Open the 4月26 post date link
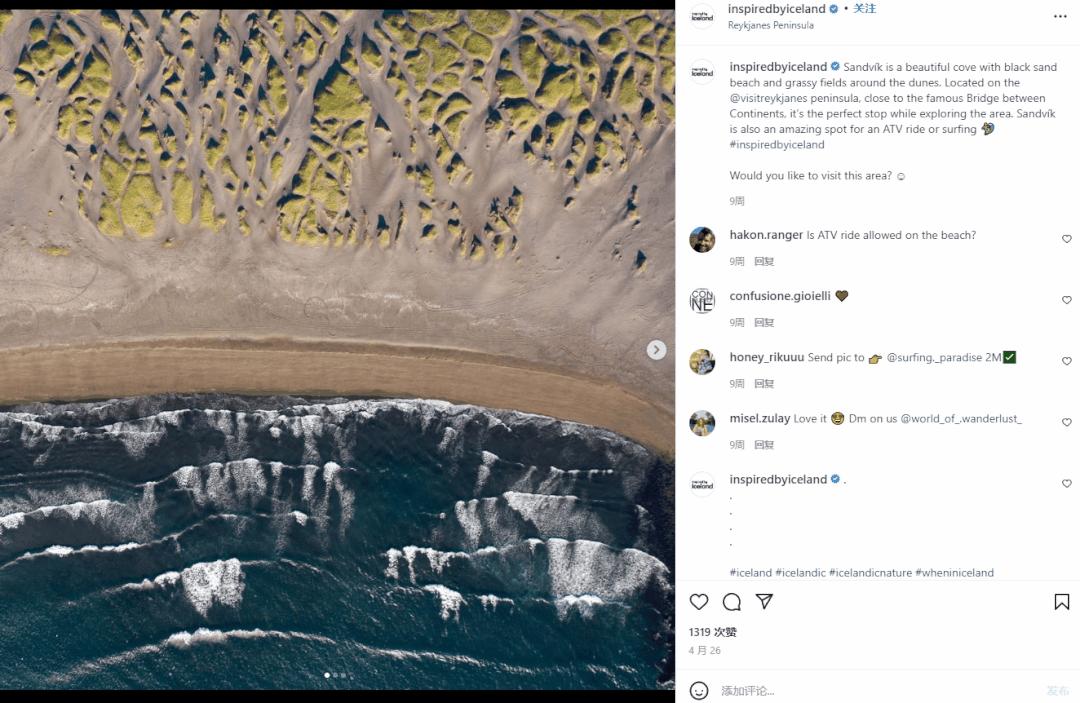The width and height of the screenshot is (1080, 703). tap(705, 651)
